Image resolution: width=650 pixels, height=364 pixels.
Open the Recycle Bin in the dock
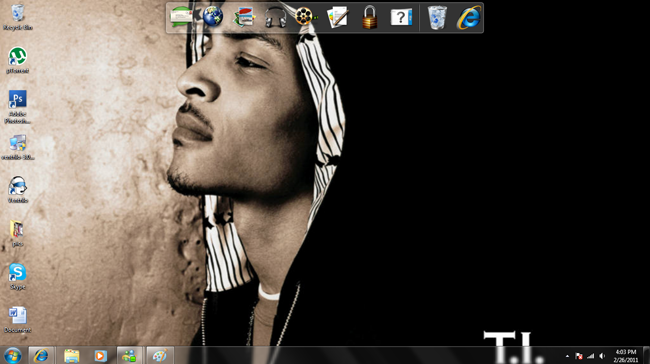437,17
